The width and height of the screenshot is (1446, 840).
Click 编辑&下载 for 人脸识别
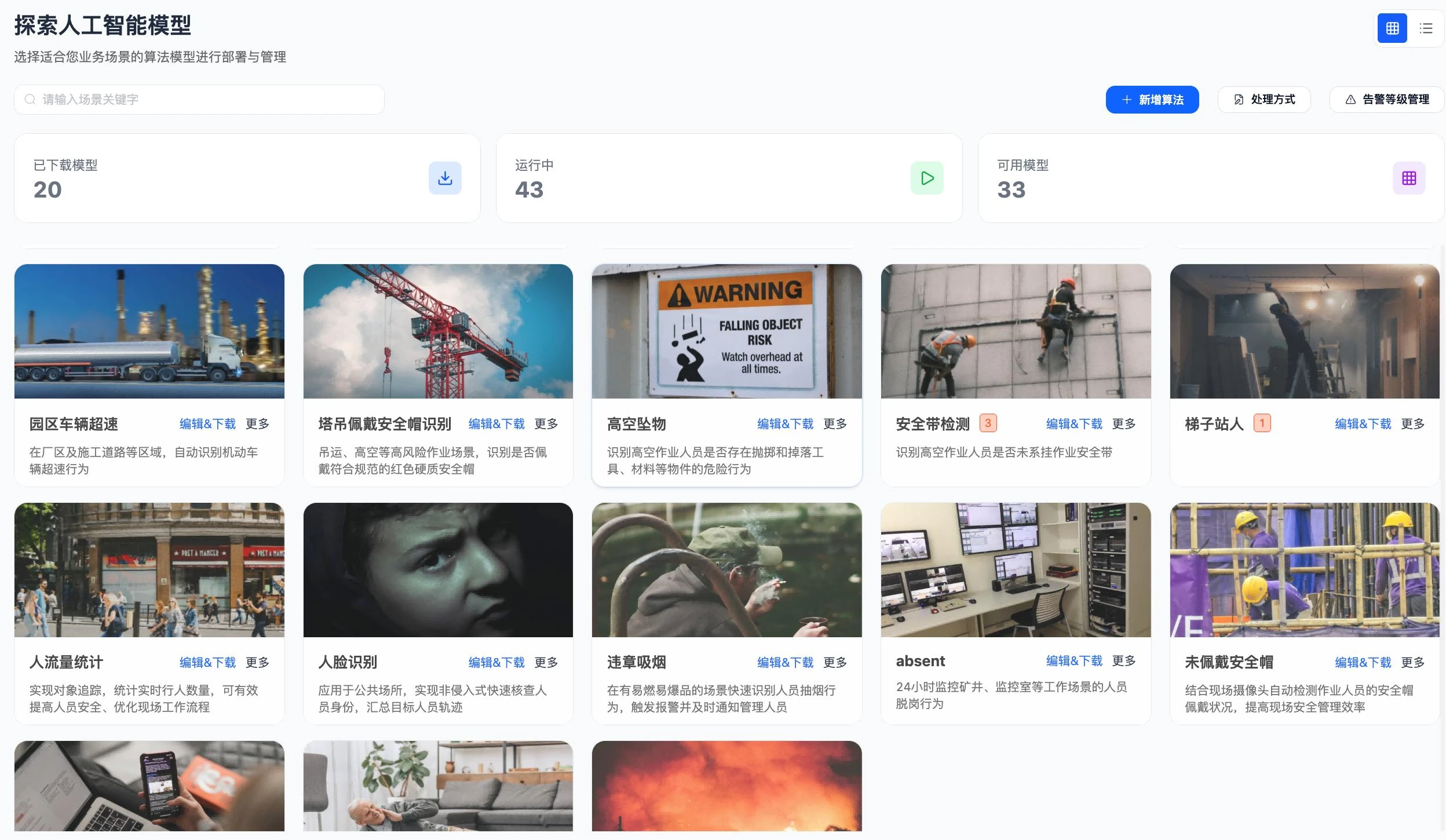[x=496, y=662]
